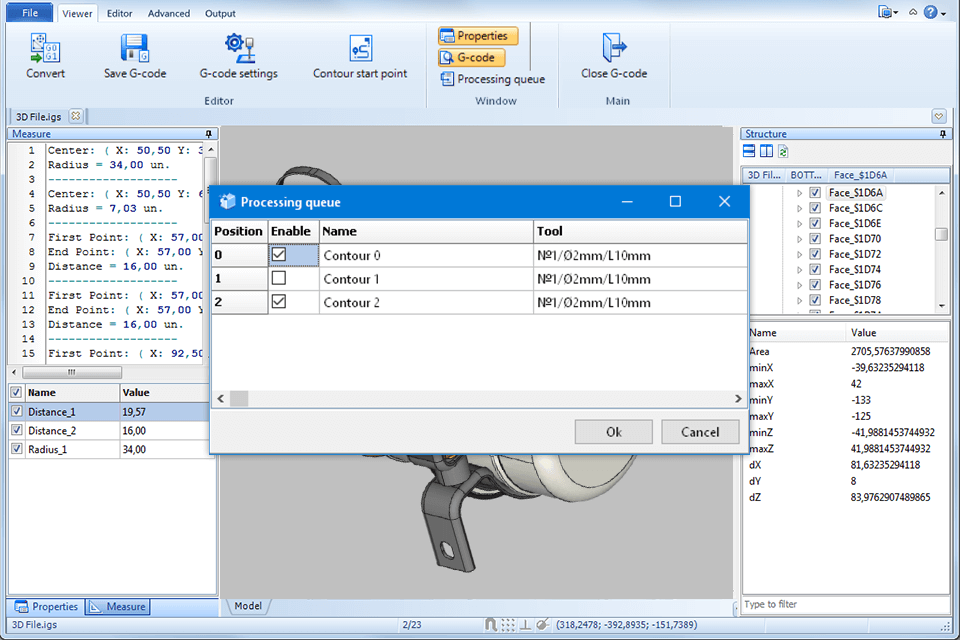Click the Convert icon in ribbon

[x=45, y=49]
